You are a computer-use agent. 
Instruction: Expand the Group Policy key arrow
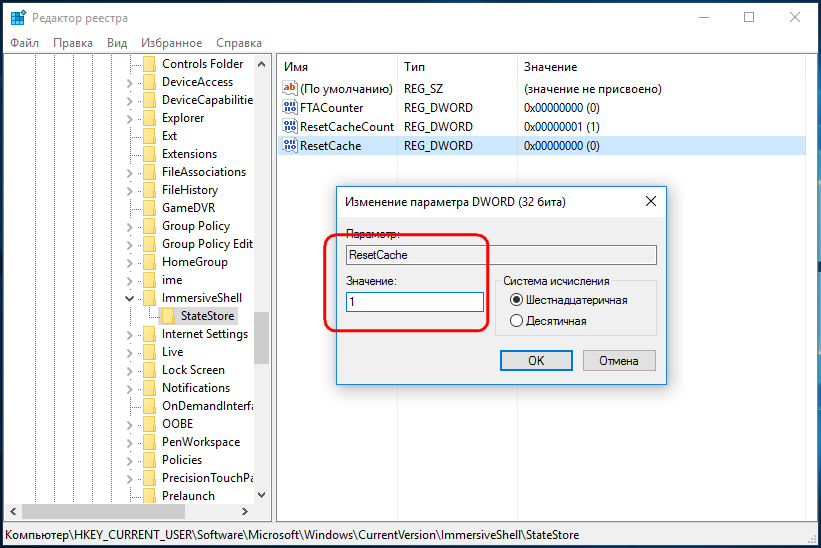pyautogui.click(x=129, y=227)
